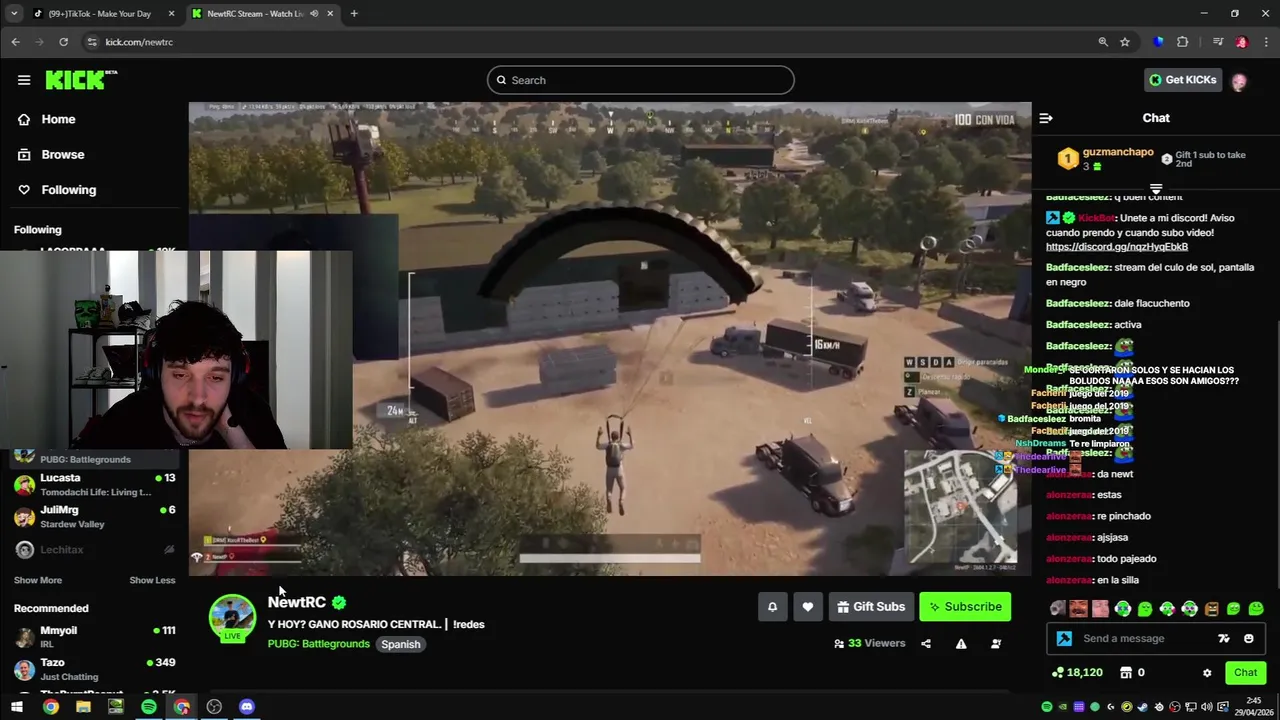Click the user-with-shield icon beside the report icon
This screenshot has width=1280, height=720.
996,644
